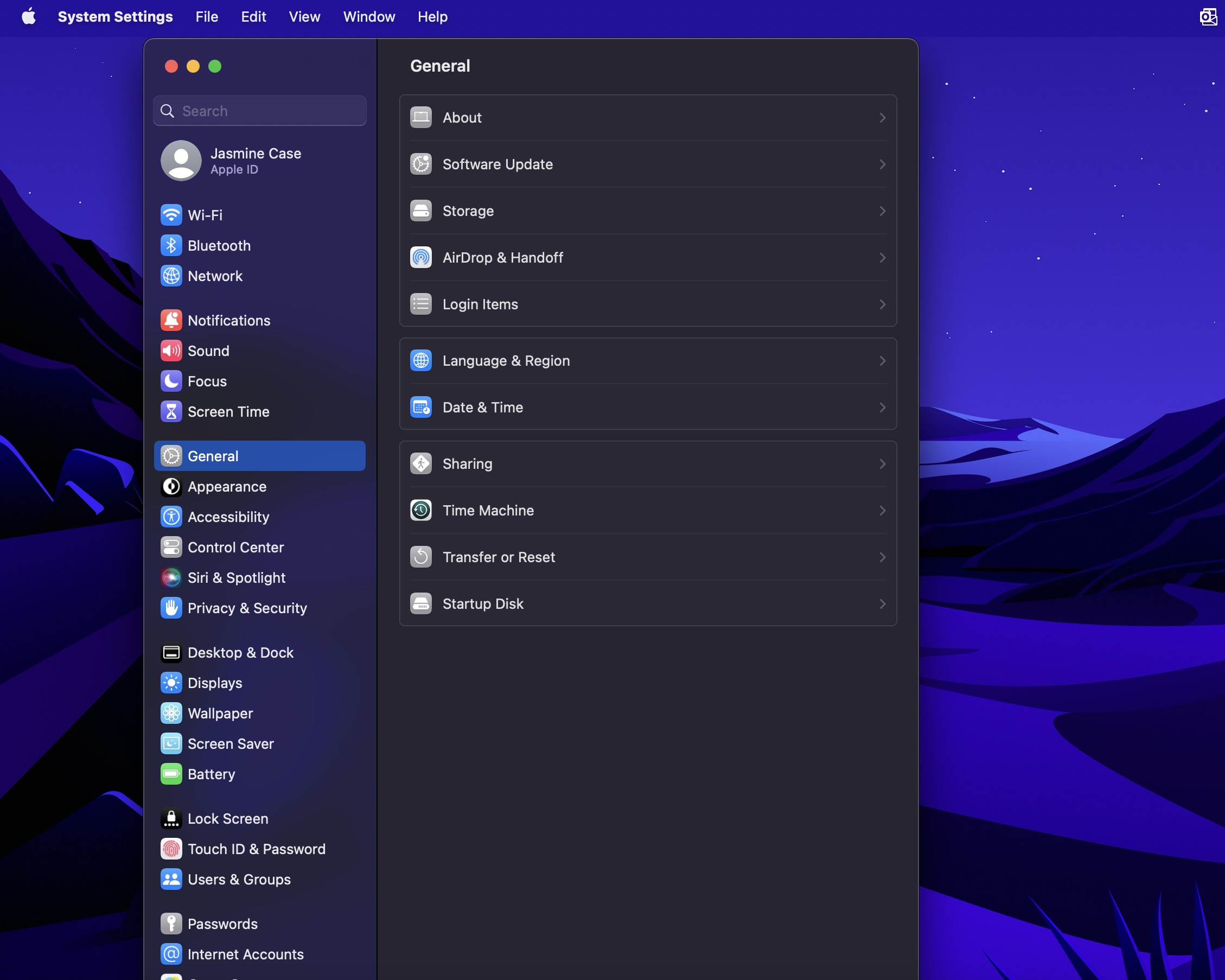The height and width of the screenshot is (980, 1225).
Task: Click the "Language & Region" label
Action: pos(506,361)
